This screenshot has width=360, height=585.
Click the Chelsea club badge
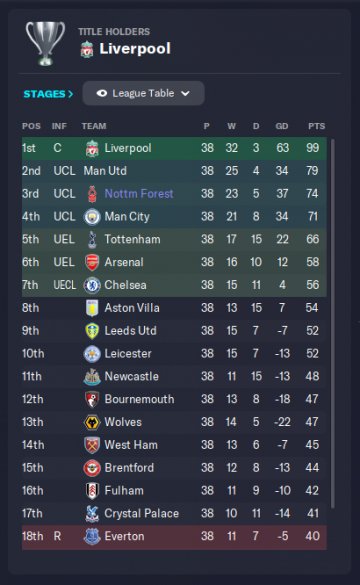pos(92,285)
